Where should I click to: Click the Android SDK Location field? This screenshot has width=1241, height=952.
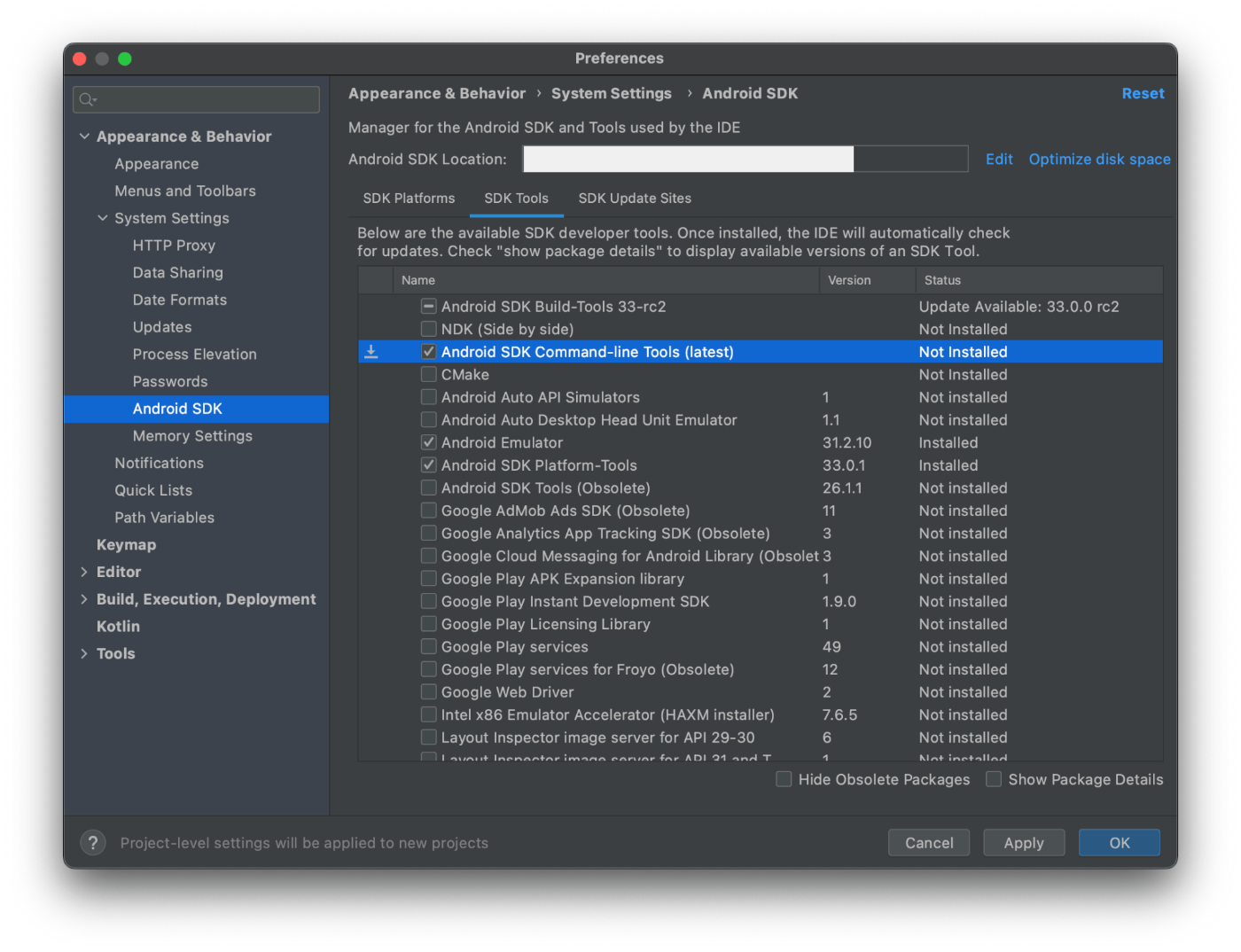pyautogui.click(x=745, y=160)
